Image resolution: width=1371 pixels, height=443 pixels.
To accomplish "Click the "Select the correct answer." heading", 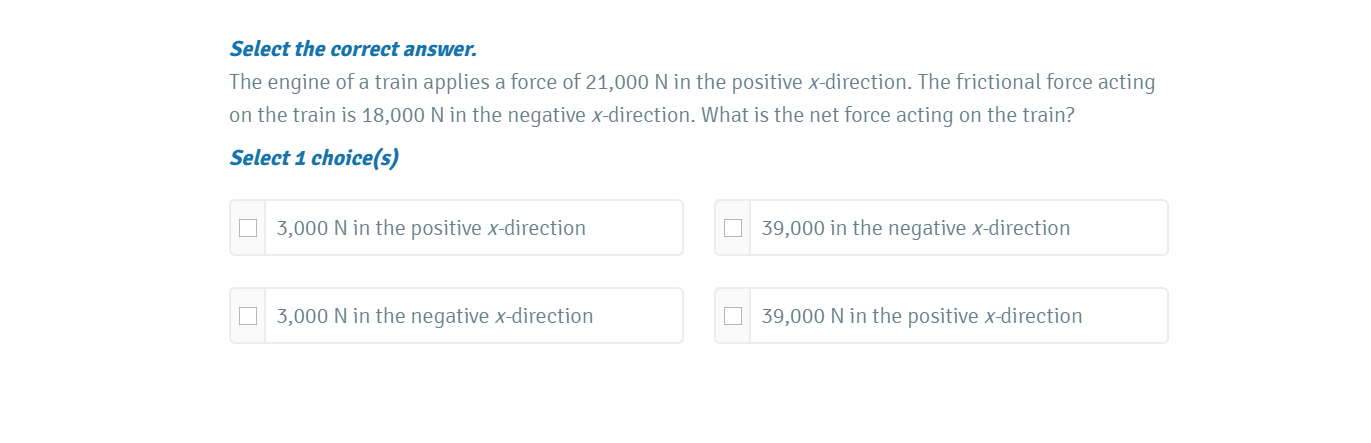I will [x=353, y=49].
